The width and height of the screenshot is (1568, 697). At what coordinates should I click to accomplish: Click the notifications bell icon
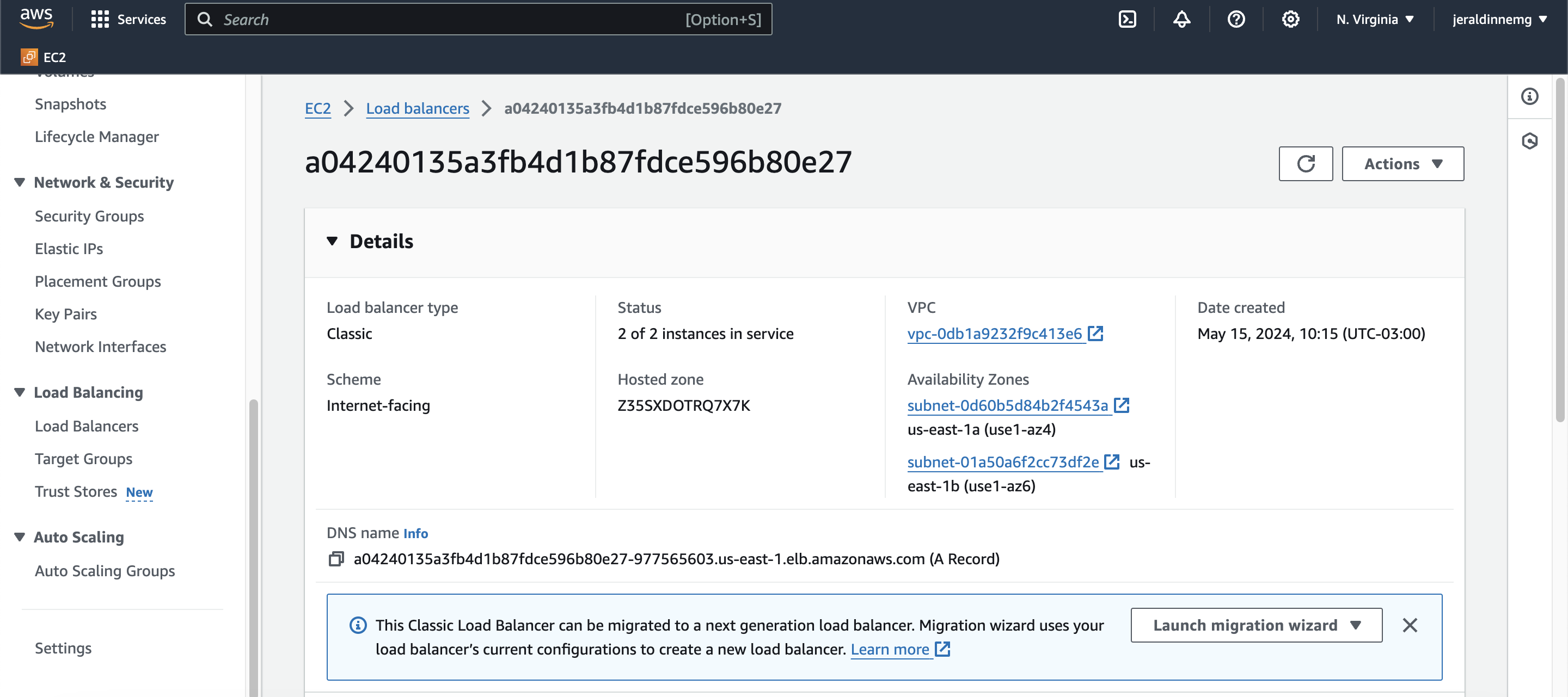click(1181, 18)
